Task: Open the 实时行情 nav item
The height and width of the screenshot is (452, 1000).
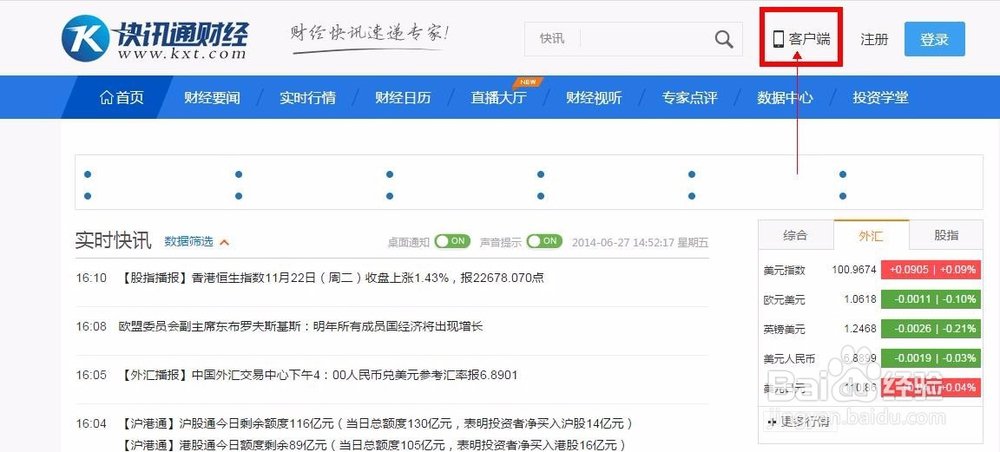Action: pyautogui.click(x=307, y=98)
